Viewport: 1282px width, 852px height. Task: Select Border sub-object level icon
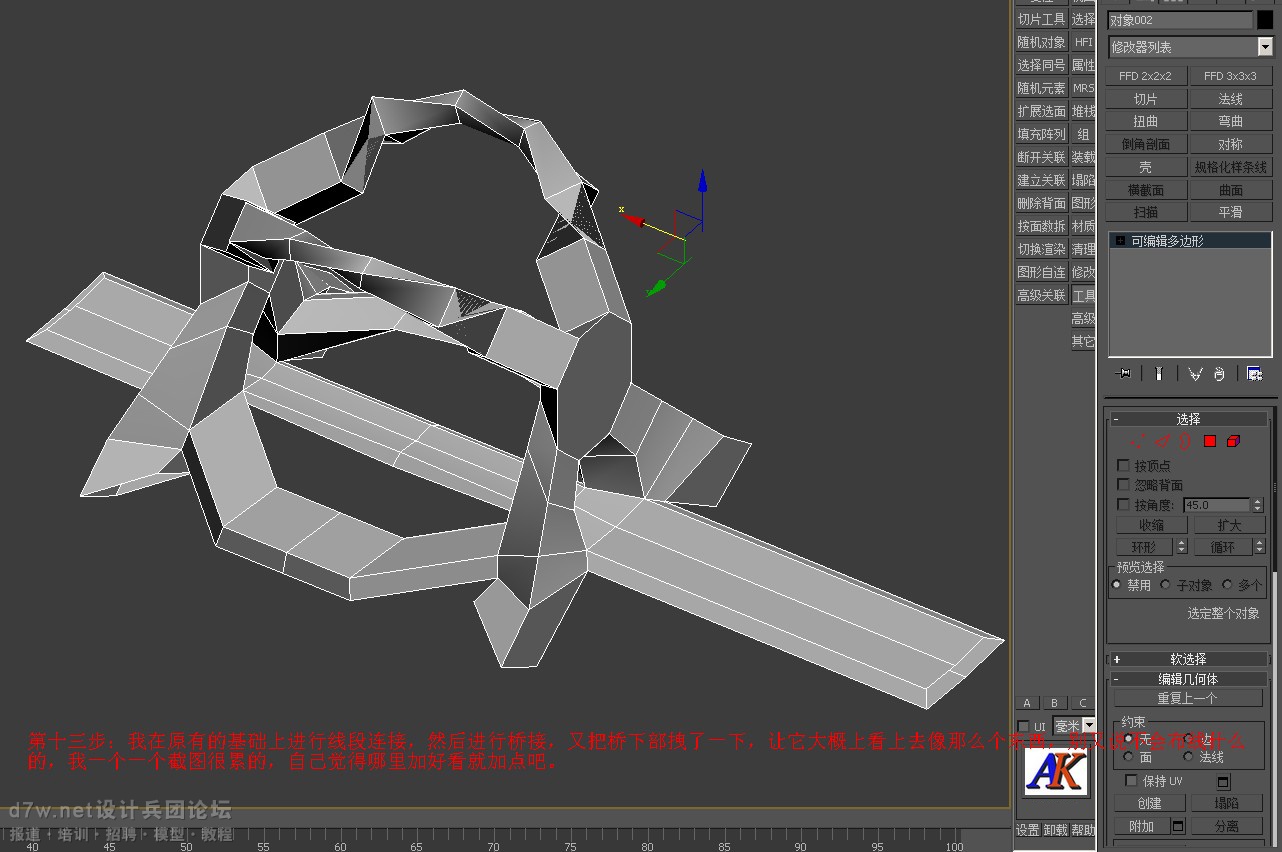[x=1185, y=441]
